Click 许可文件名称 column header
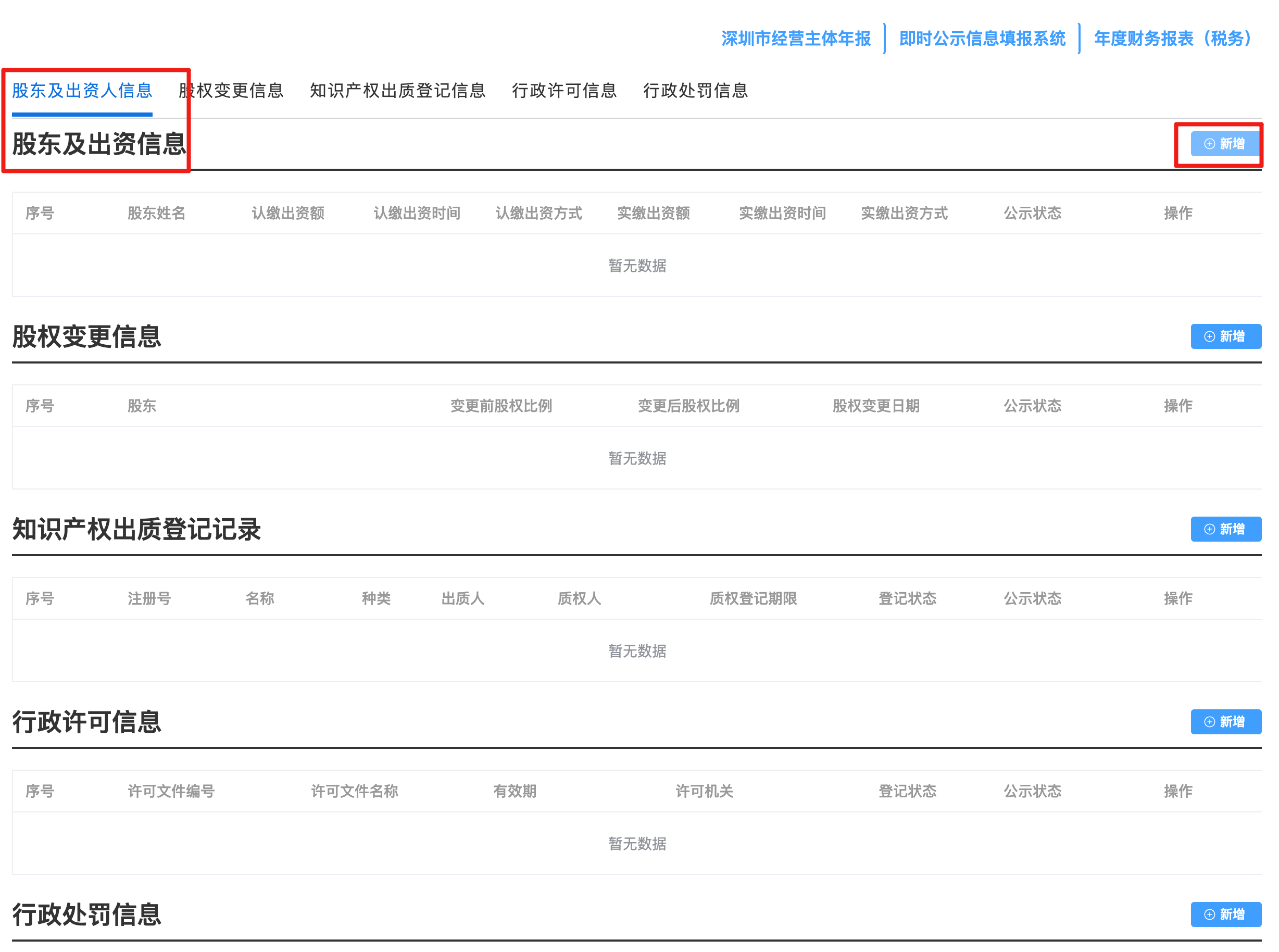Image resolution: width=1279 pixels, height=952 pixels. pyautogui.click(x=354, y=791)
